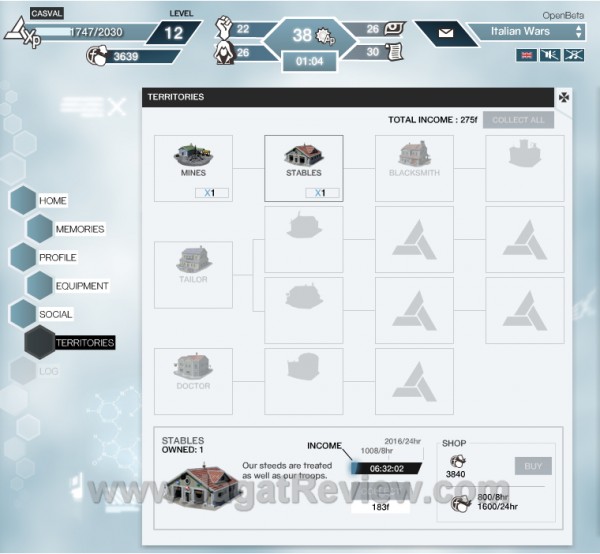Click the Level 12 badge
This screenshot has height=554, width=600.
[x=174, y=33]
